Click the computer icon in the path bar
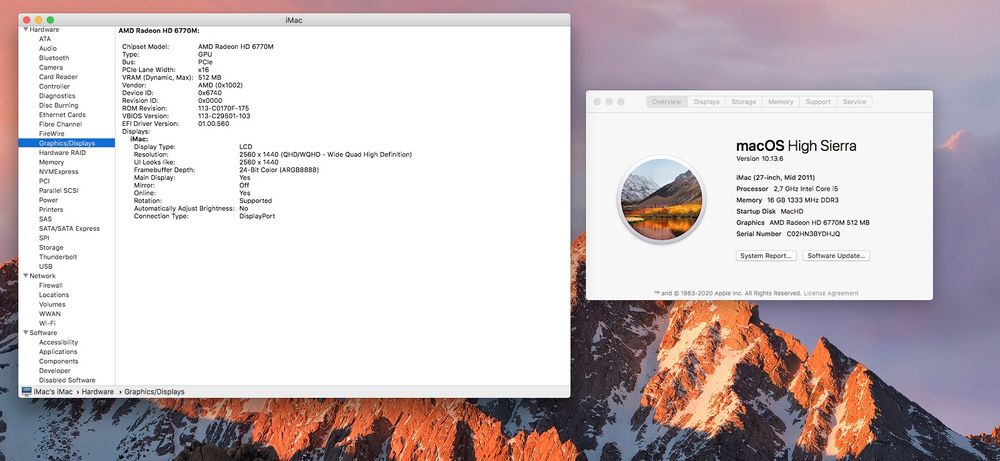The height and width of the screenshot is (461, 1000). (26, 391)
